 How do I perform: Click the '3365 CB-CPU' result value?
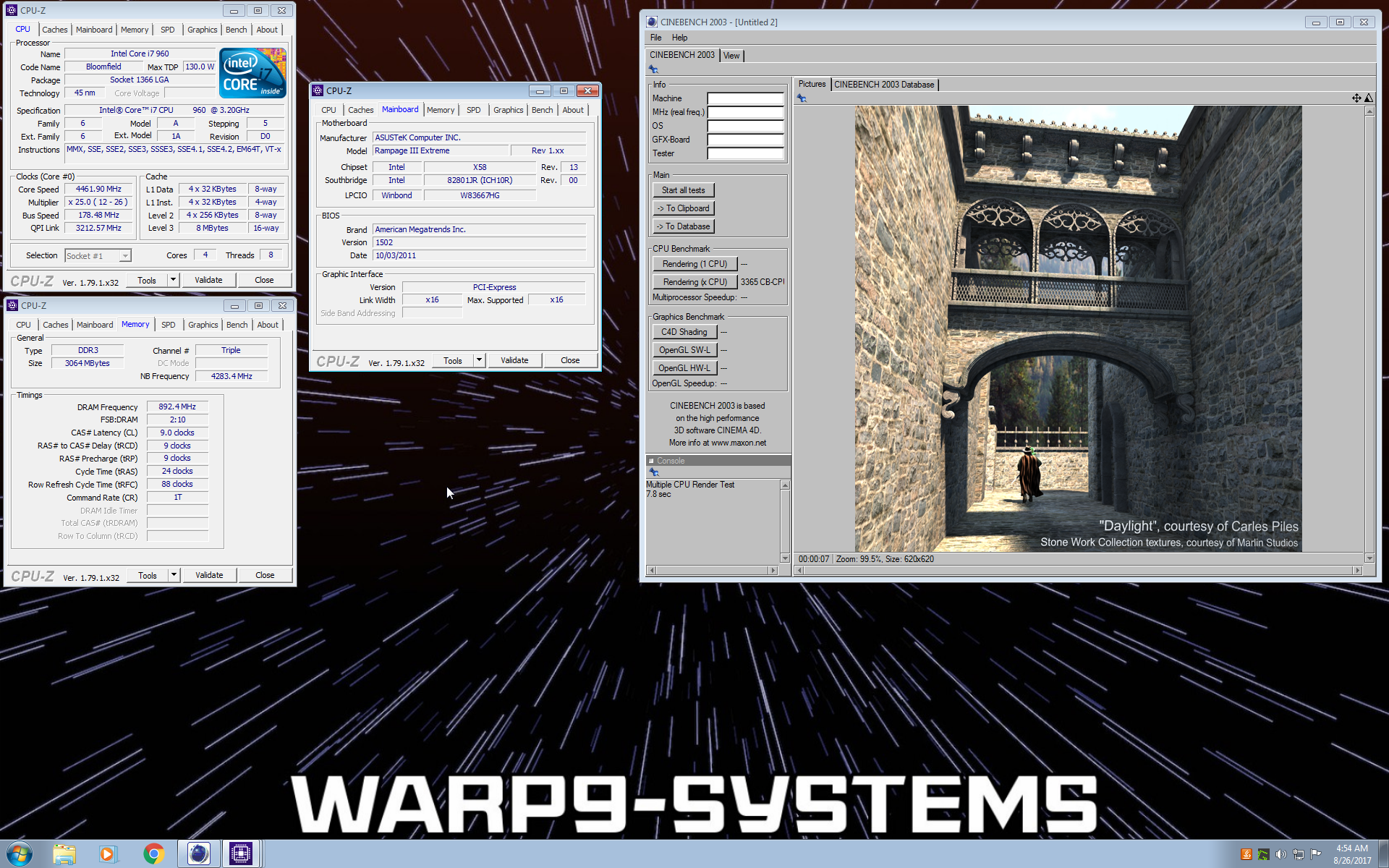[763, 282]
